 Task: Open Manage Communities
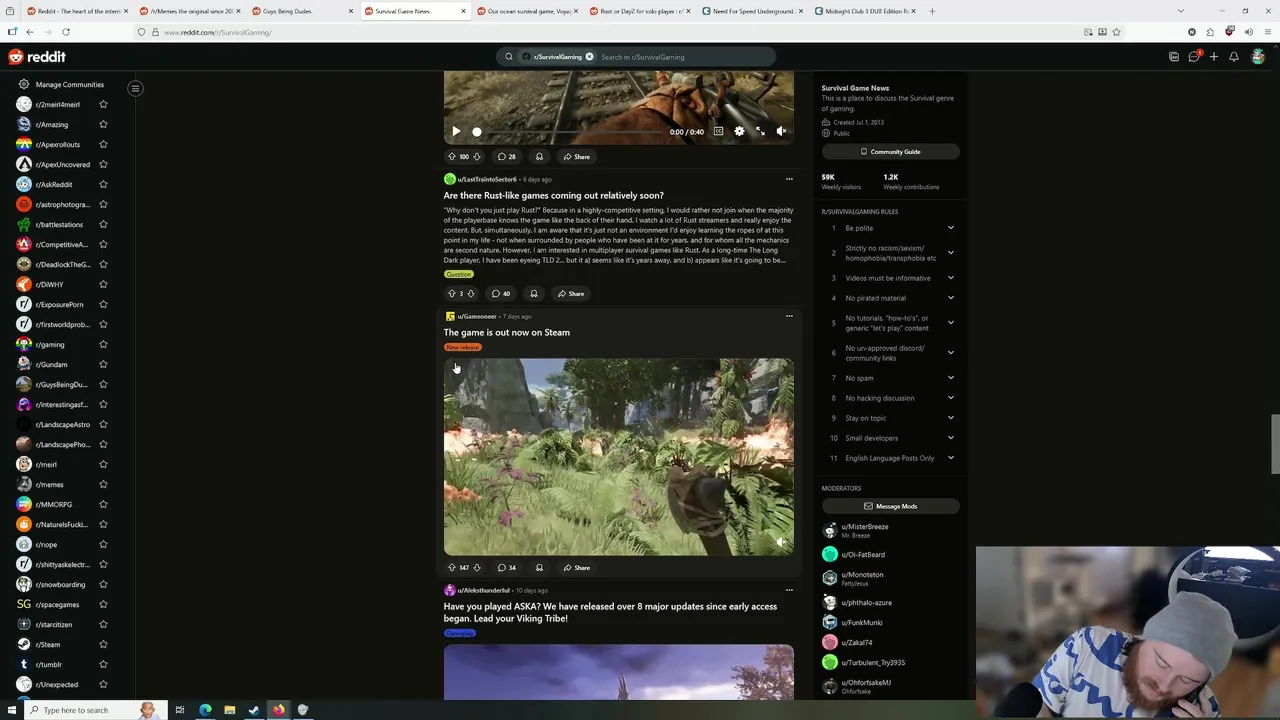click(x=61, y=85)
